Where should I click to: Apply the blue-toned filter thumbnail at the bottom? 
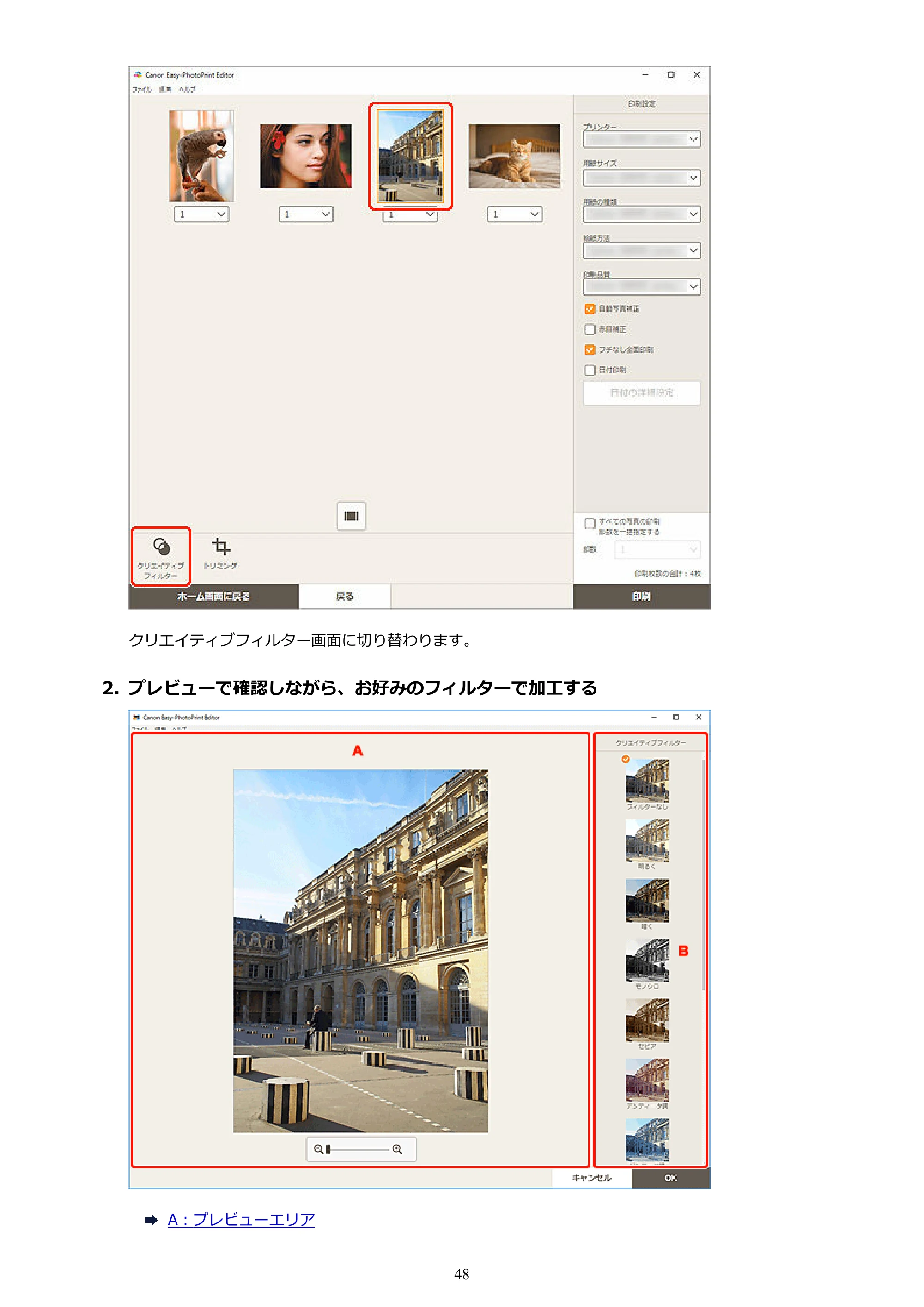click(x=647, y=1140)
